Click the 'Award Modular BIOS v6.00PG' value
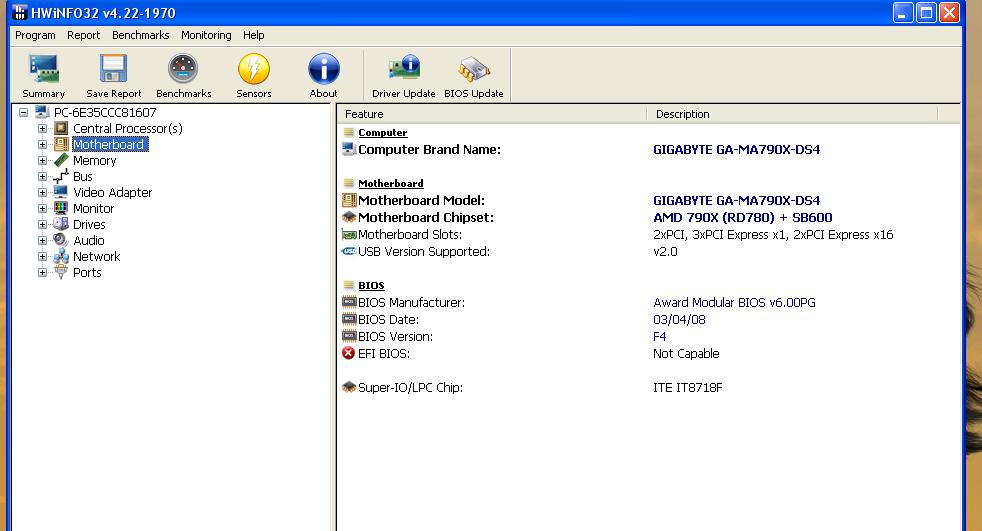982x531 pixels. [x=734, y=302]
